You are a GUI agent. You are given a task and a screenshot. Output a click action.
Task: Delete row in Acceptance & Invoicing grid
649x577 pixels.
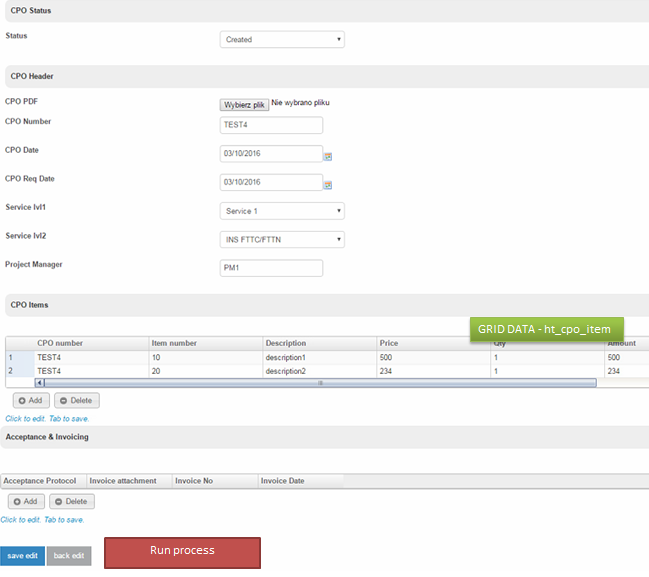71,501
